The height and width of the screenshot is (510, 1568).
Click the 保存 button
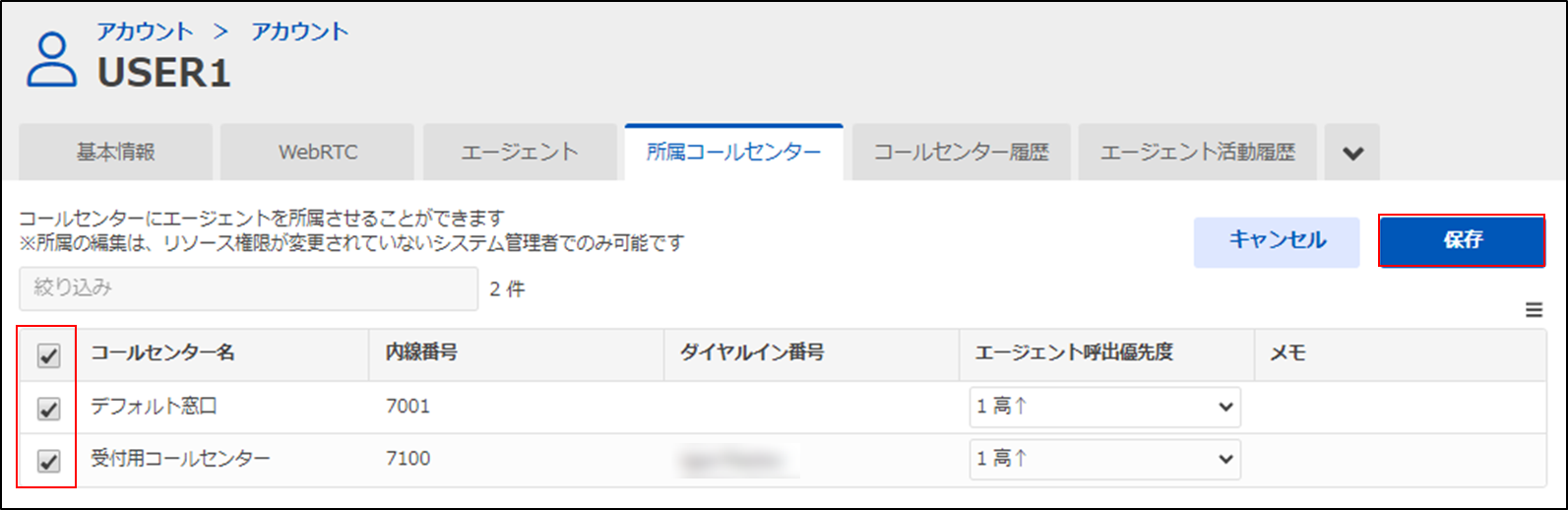point(1462,240)
